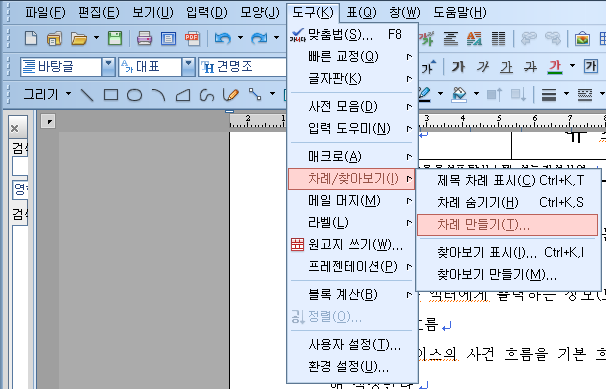
Task: Click the line style pattern icon
Action: pyautogui.click(x=585, y=94)
